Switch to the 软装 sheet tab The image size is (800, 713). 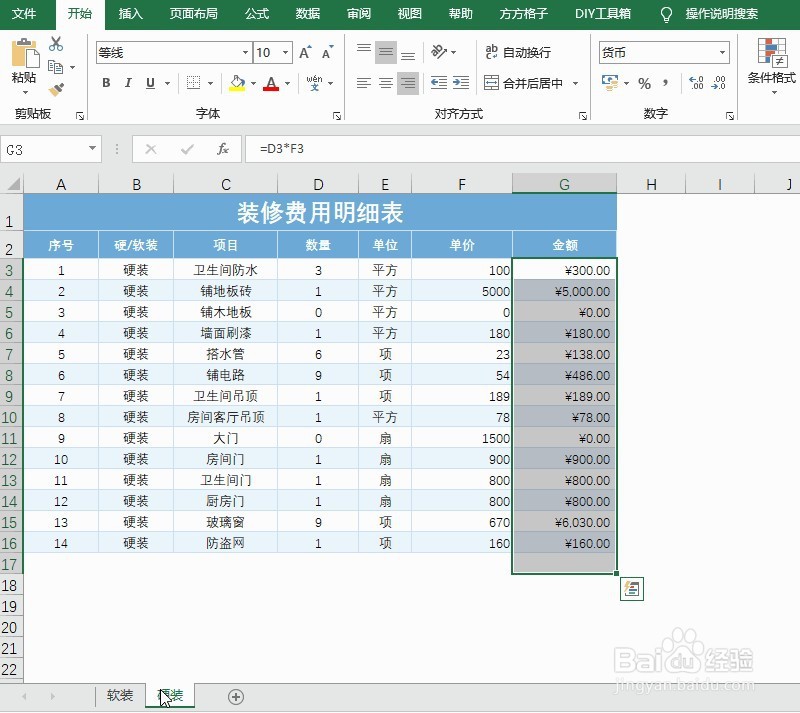tap(119, 695)
